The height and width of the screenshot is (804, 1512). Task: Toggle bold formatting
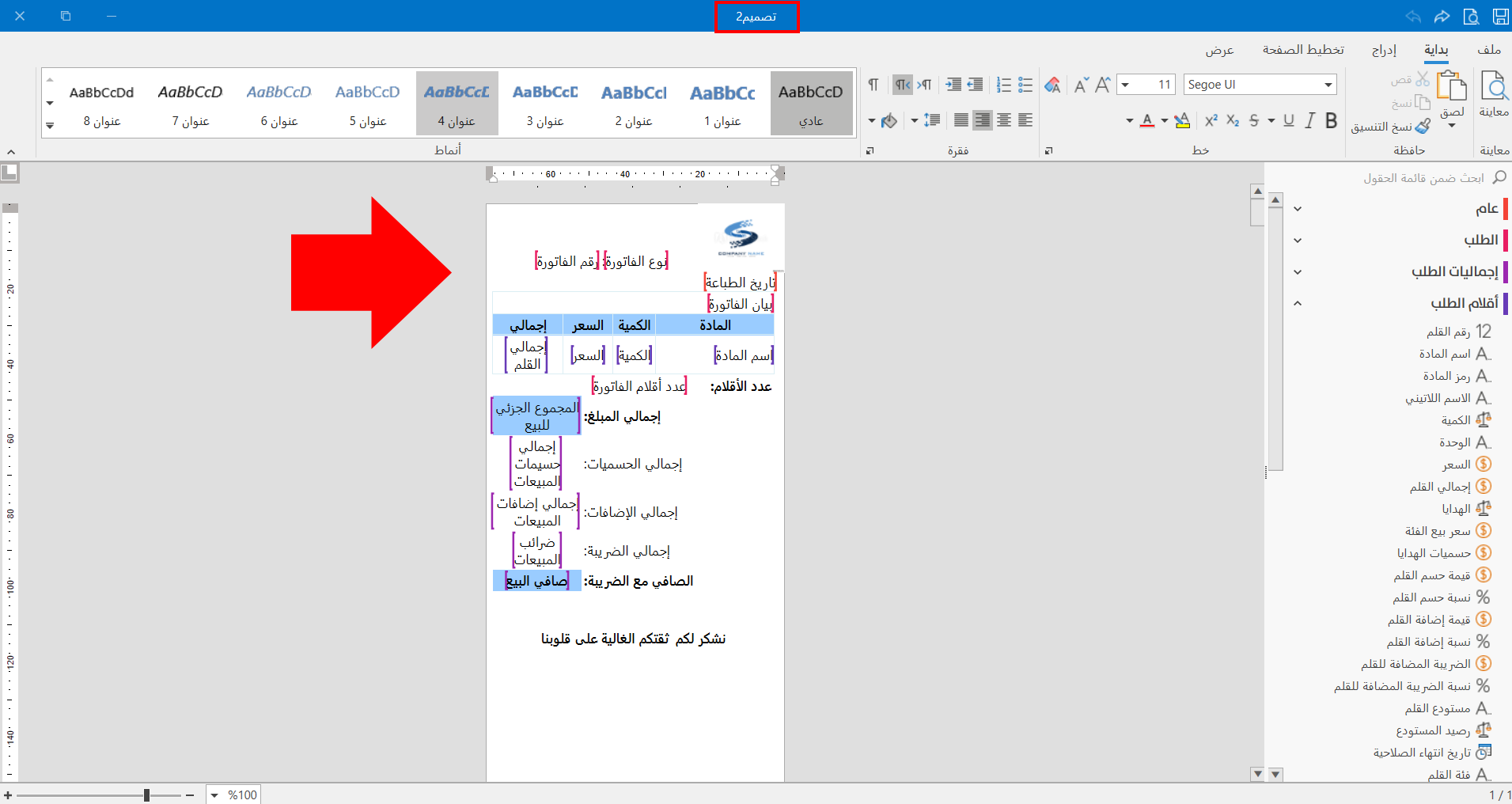click(1332, 120)
